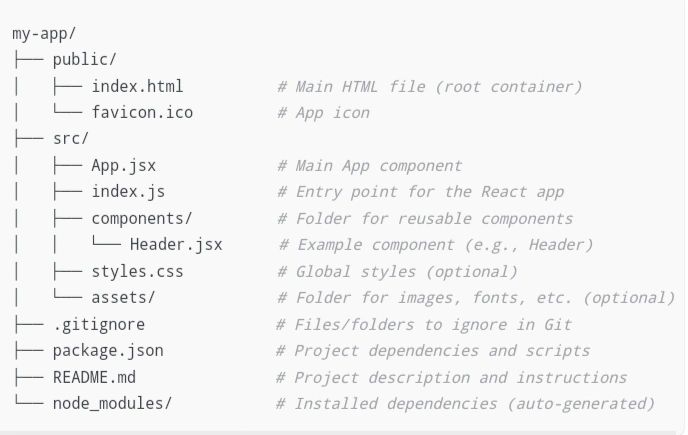The image size is (688, 435).
Task: Click the package.json entry
Action: pyautogui.click(x=108, y=351)
